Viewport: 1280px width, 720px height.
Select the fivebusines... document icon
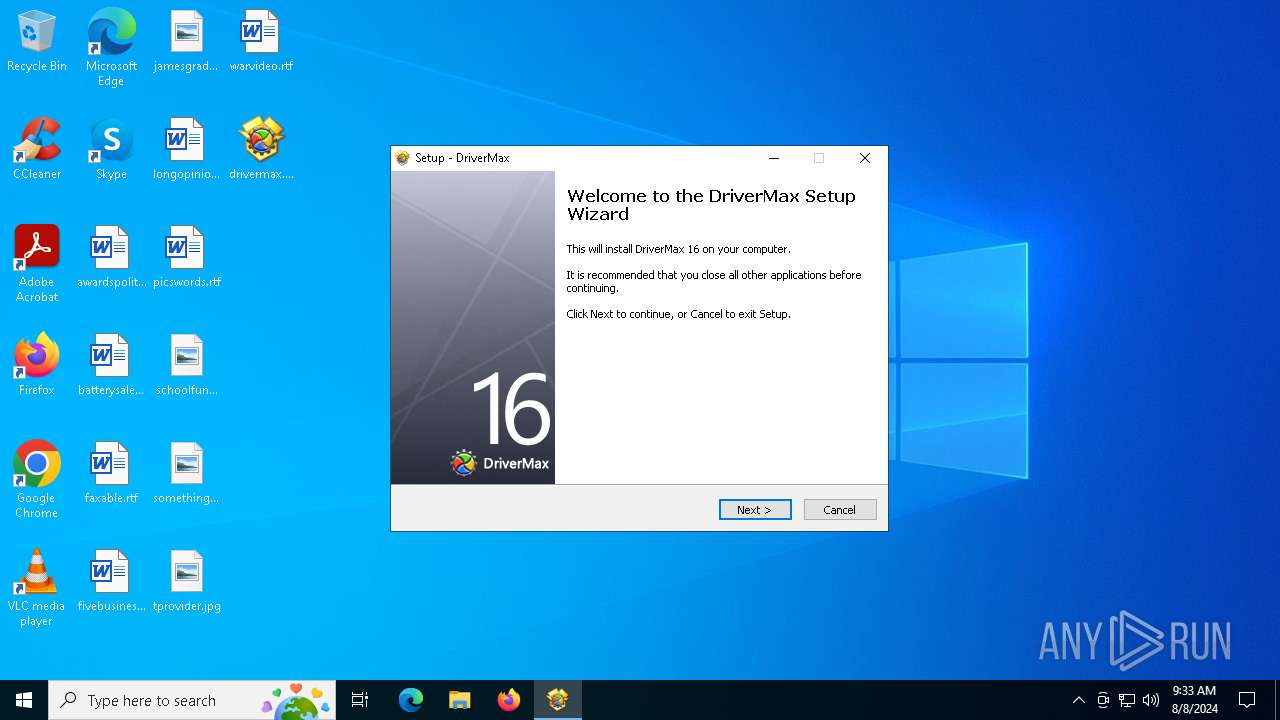(x=111, y=582)
